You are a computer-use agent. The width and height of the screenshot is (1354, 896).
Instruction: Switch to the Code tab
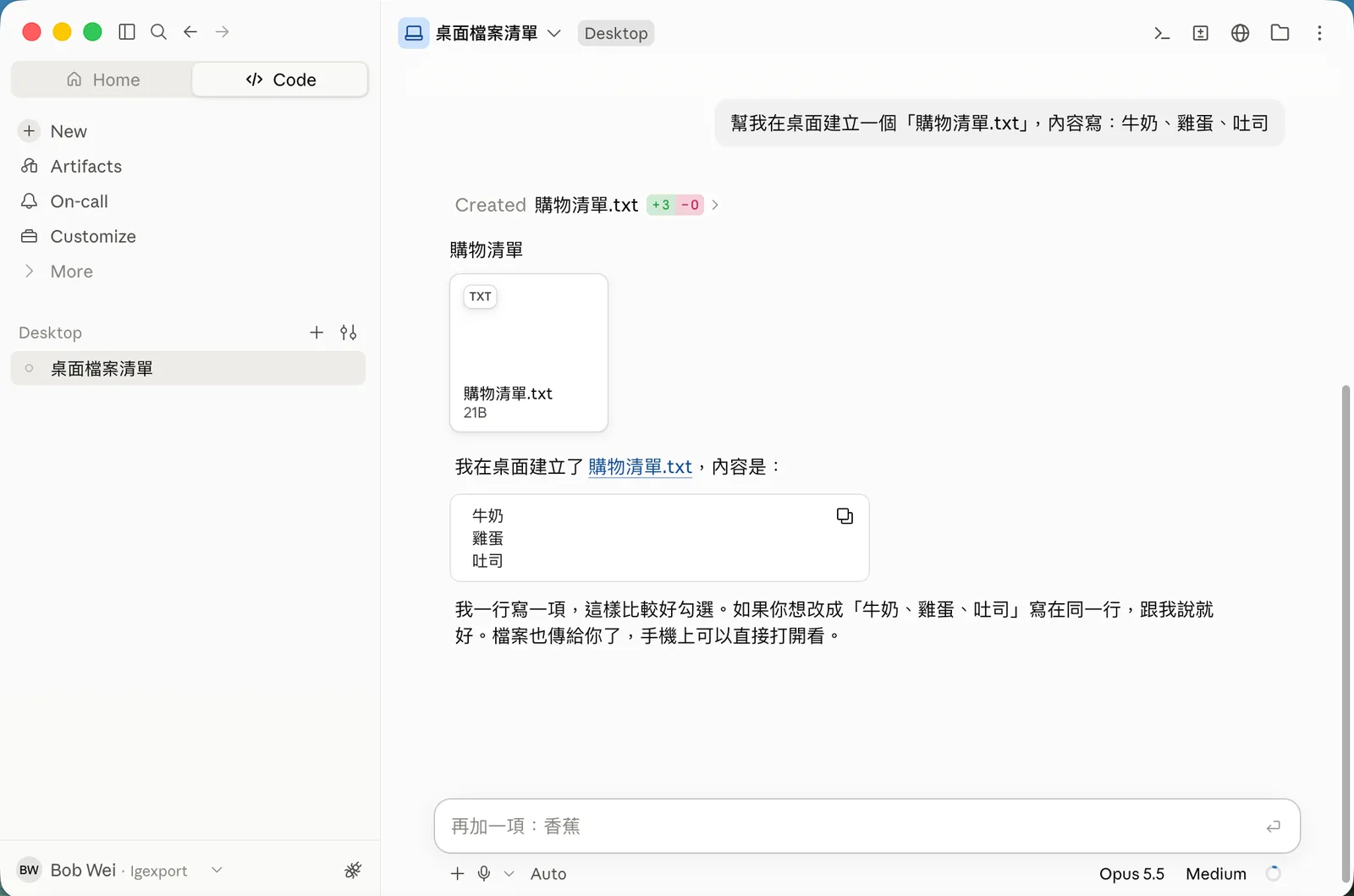coord(280,80)
